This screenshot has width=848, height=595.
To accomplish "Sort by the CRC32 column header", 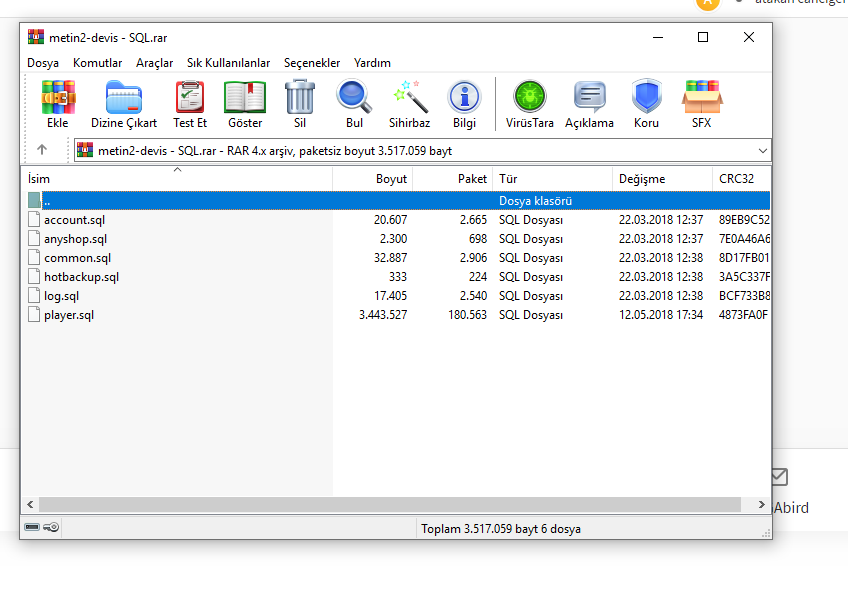I will click(x=741, y=178).
